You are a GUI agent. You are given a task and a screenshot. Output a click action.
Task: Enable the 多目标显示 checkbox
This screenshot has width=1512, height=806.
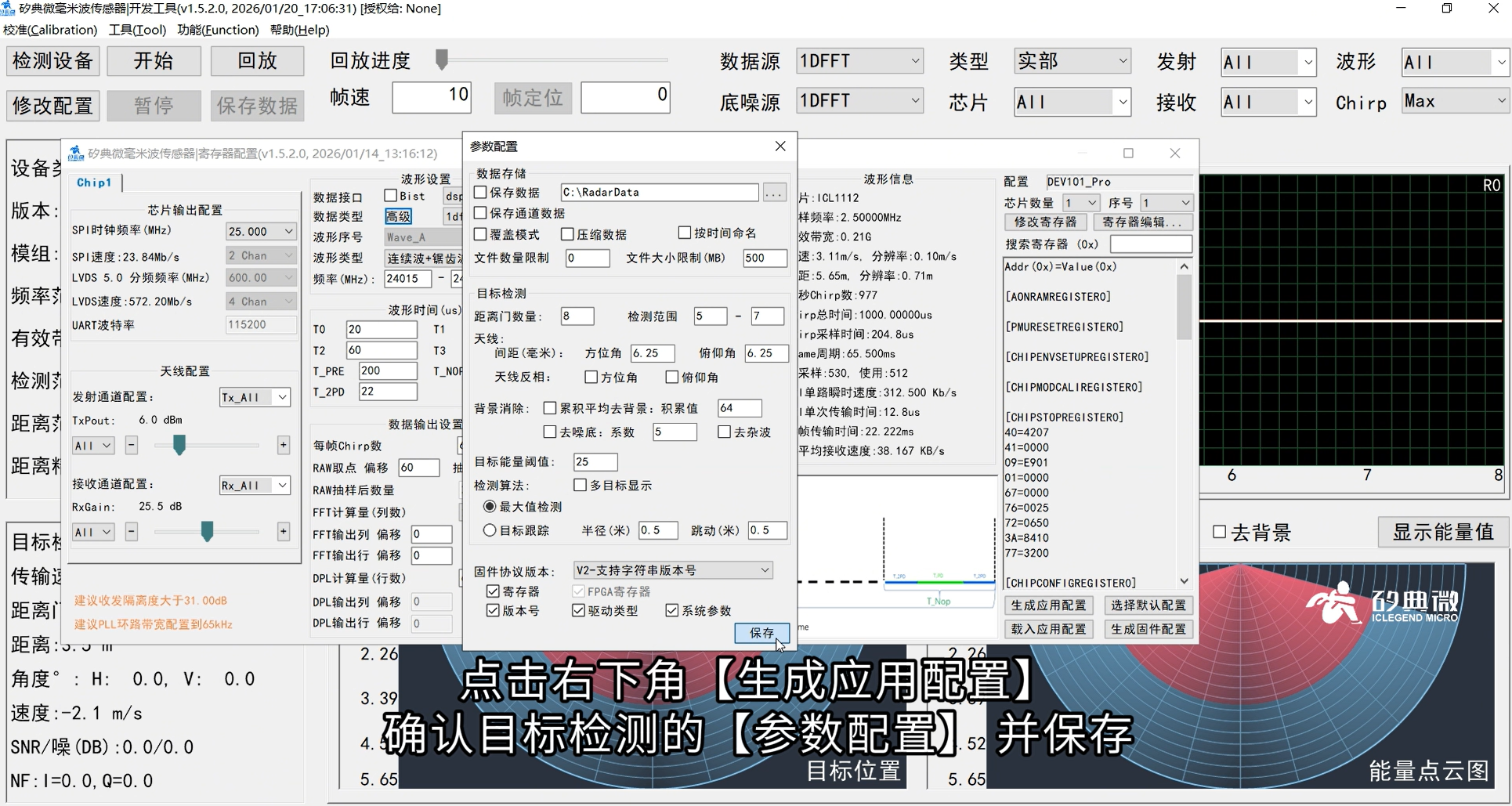point(580,486)
